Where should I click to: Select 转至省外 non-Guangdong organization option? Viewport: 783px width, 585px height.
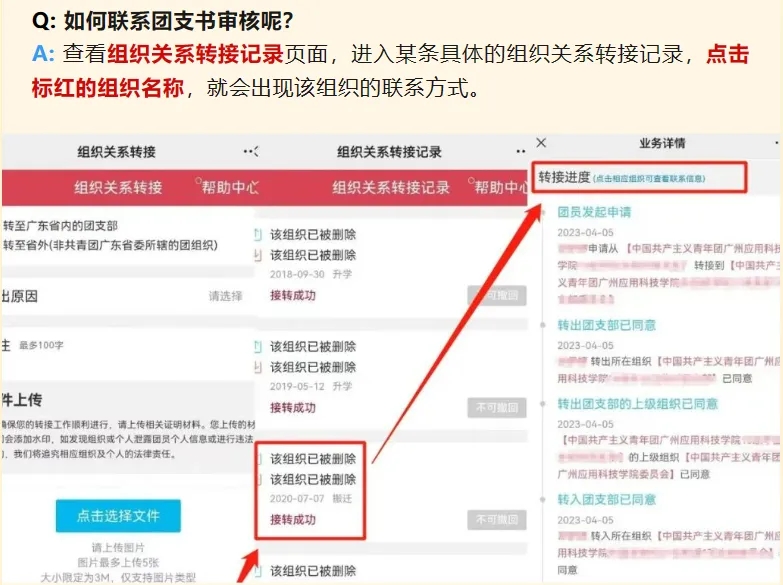[110, 245]
